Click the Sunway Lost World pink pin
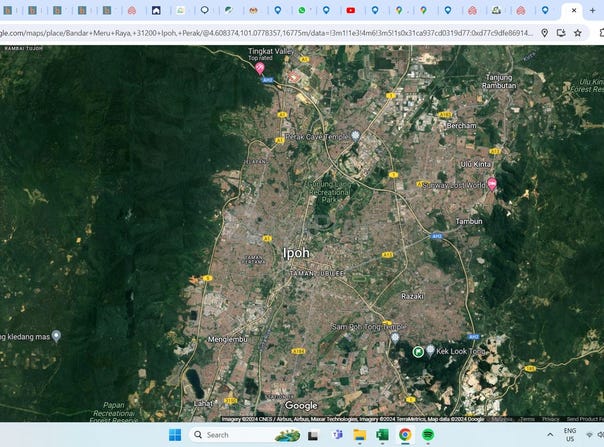The height and width of the screenshot is (447, 604). 492,184
